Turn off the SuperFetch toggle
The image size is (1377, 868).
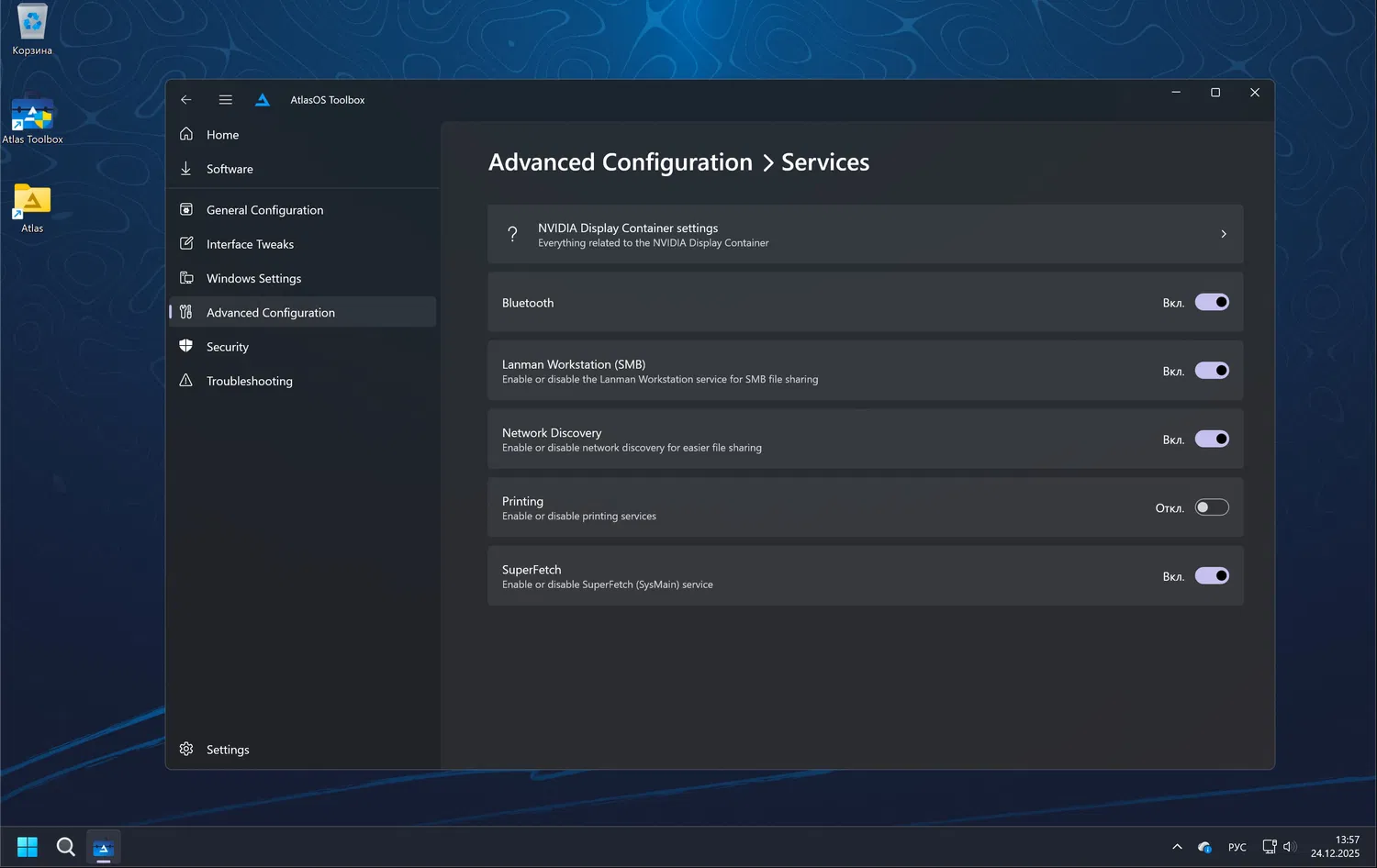1212,576
